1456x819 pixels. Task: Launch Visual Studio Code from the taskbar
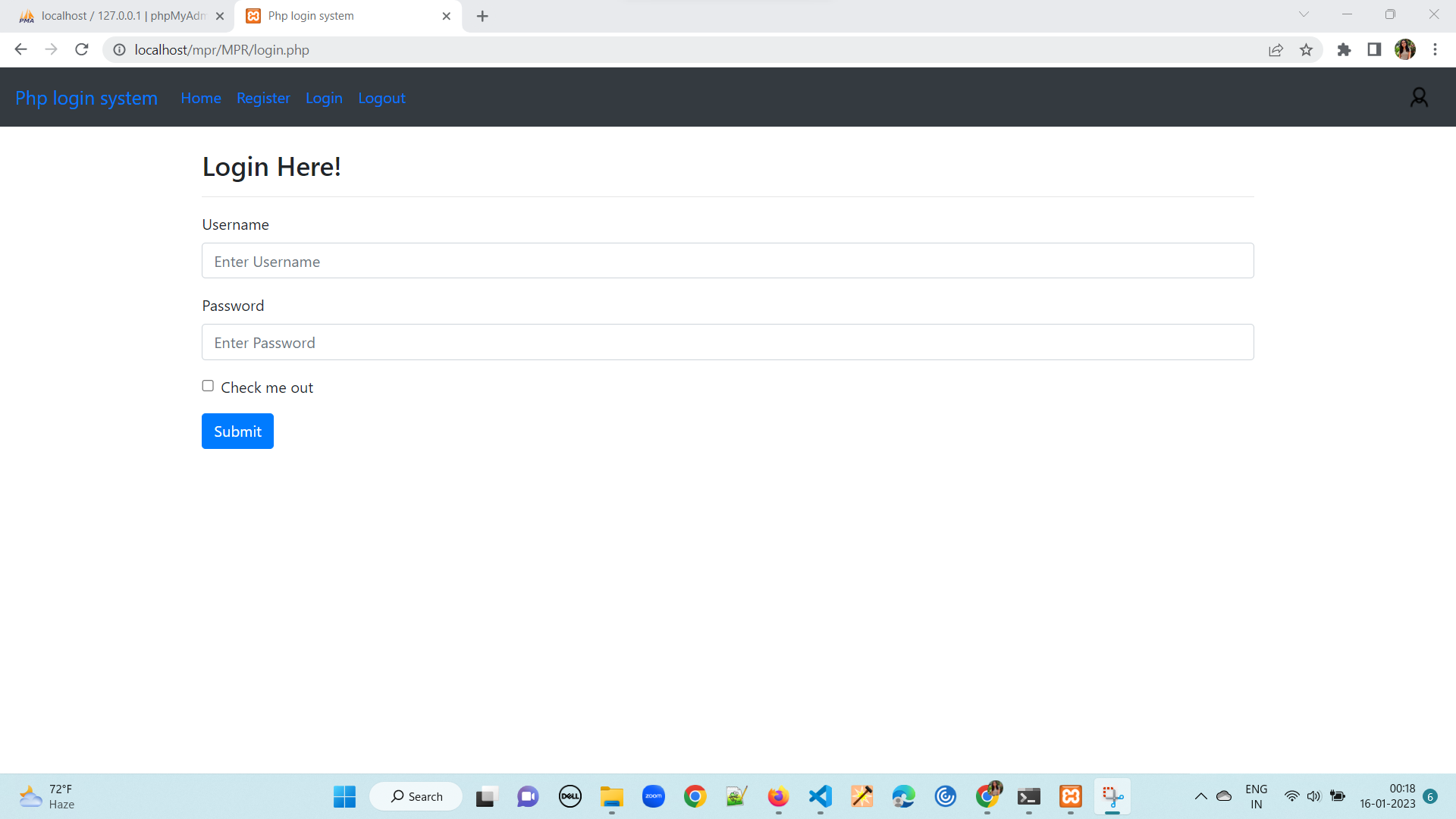tap(820, 796)
